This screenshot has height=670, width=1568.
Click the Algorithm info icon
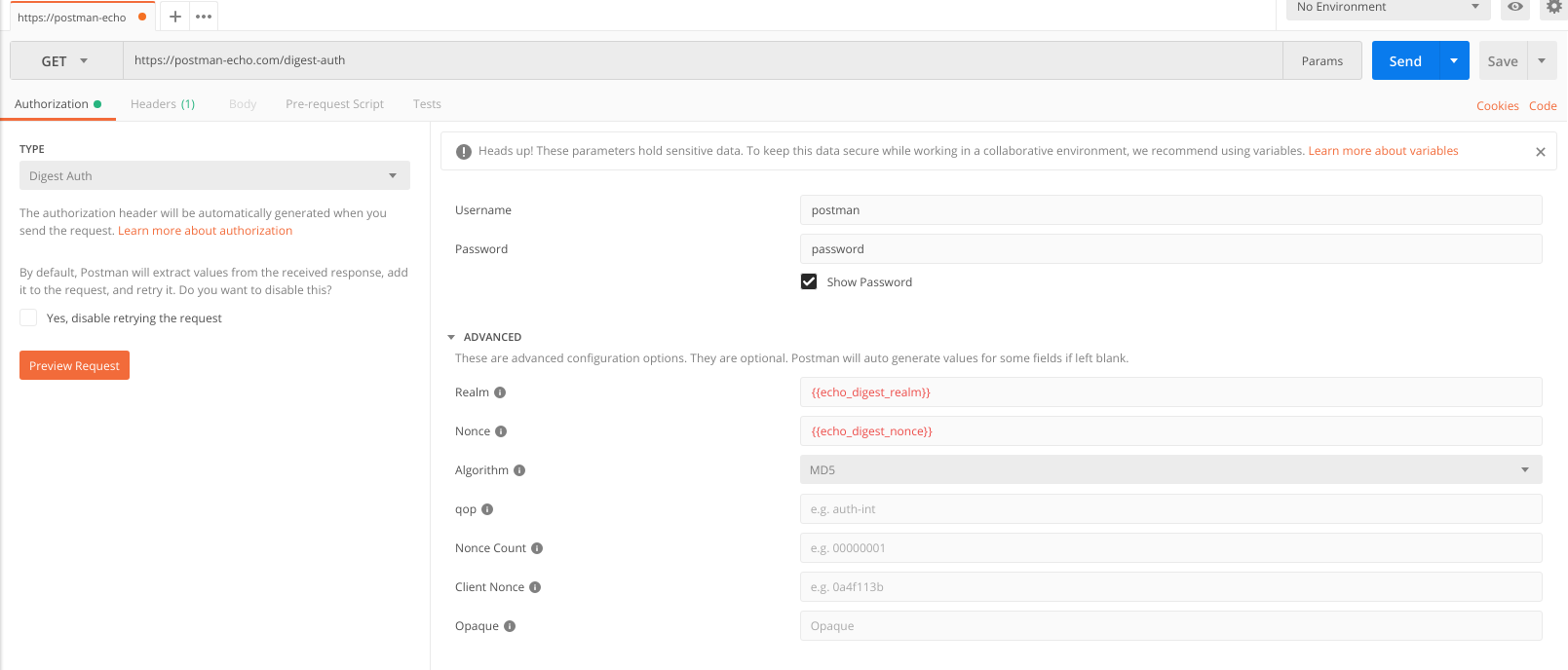519,470
